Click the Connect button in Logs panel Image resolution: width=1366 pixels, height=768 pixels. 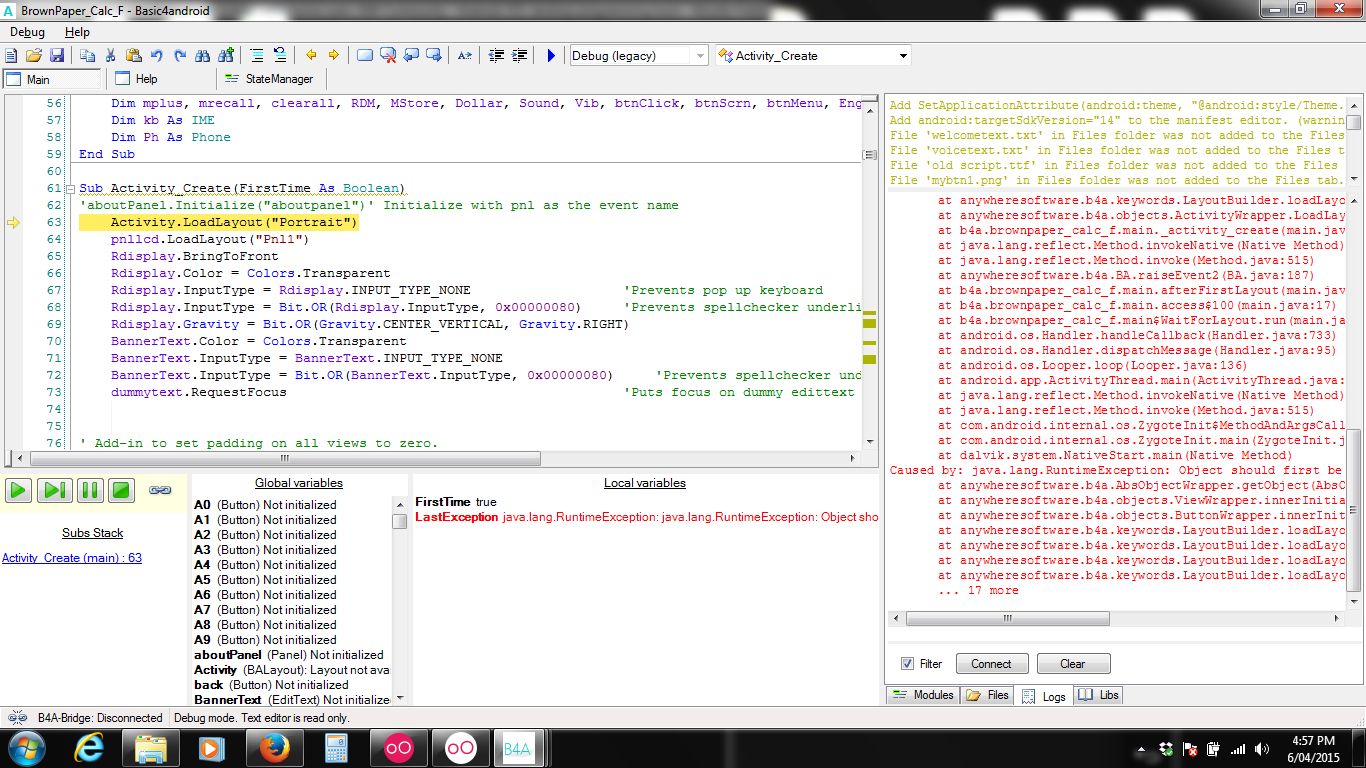point(990,664)
